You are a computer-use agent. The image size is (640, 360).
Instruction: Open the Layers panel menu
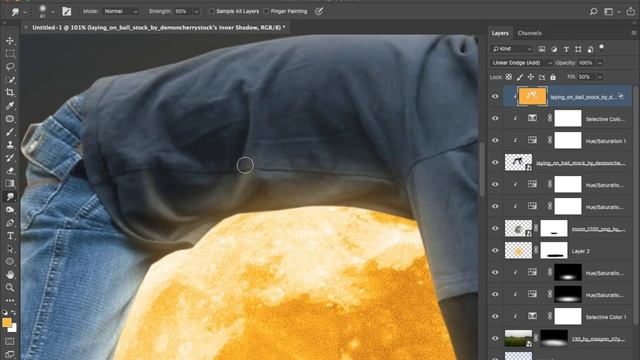click(x=633, y=33)
